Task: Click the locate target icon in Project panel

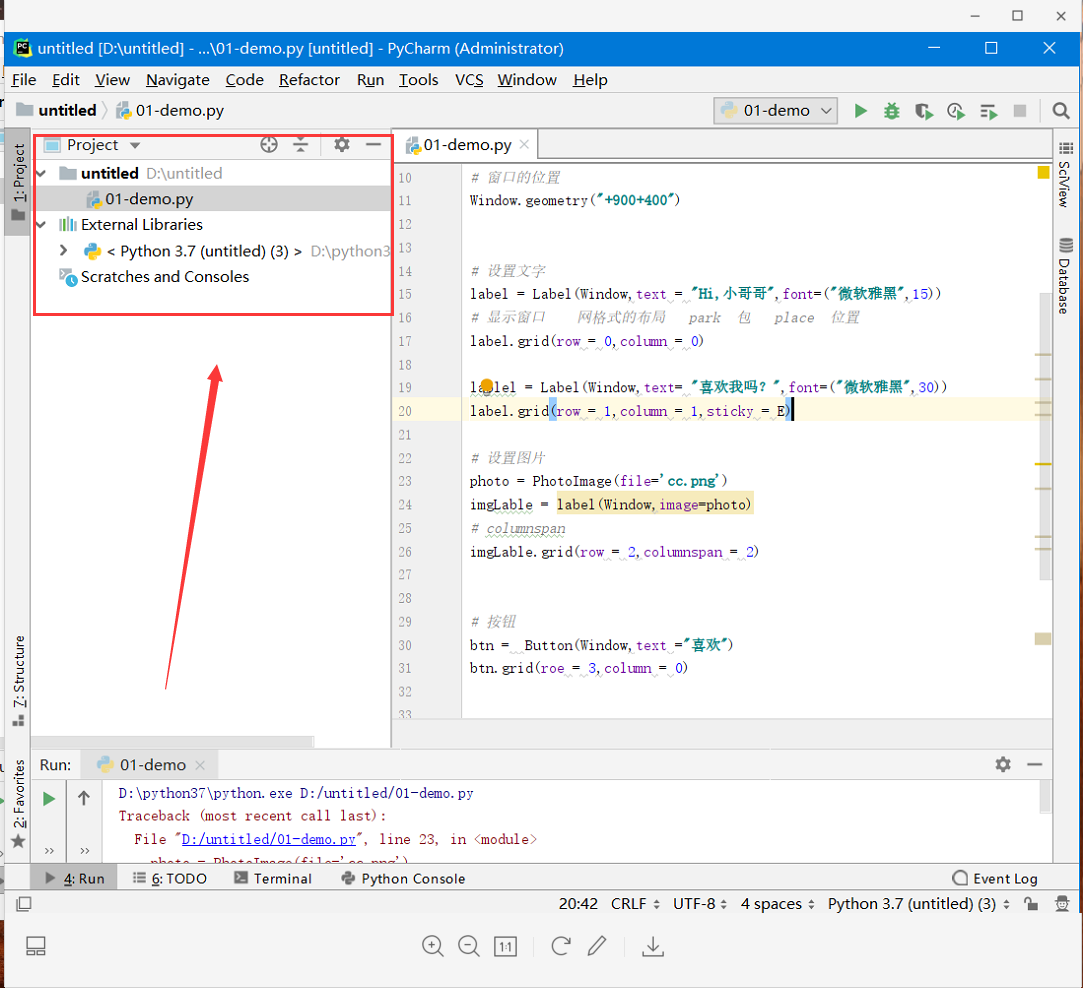Action: tap(269, 145)
